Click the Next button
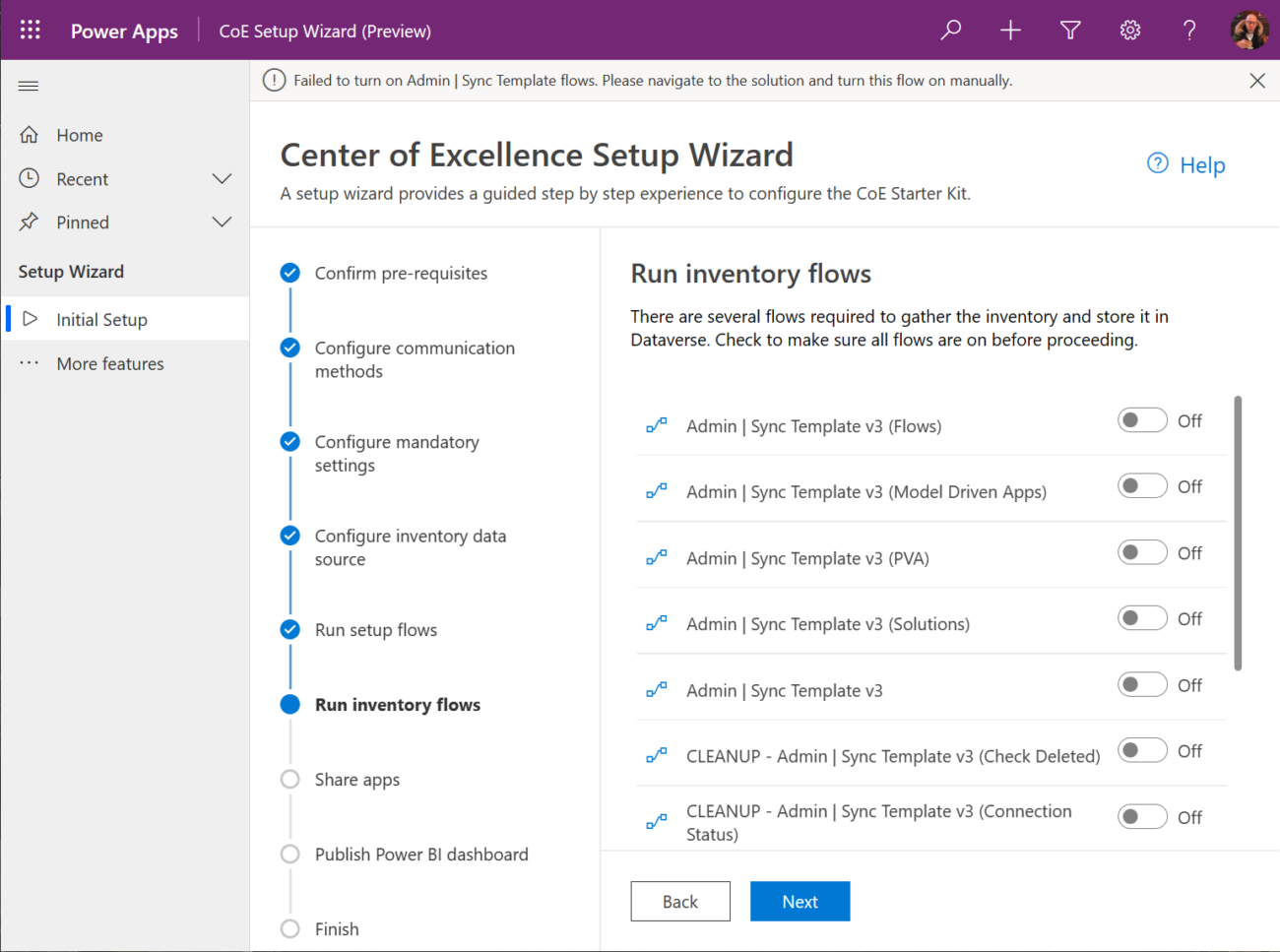The width and height of the screenshot is (1280, 952). (800, 901)
